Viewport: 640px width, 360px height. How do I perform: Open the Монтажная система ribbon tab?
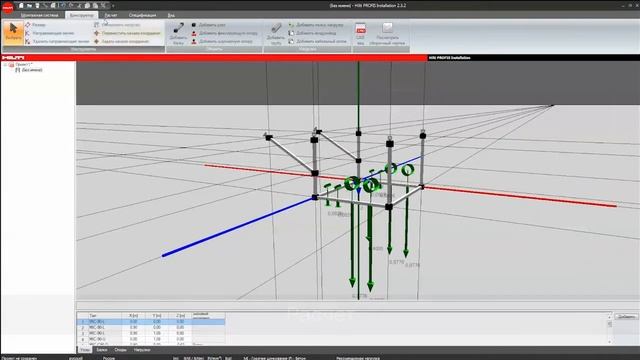pos(40,15)
